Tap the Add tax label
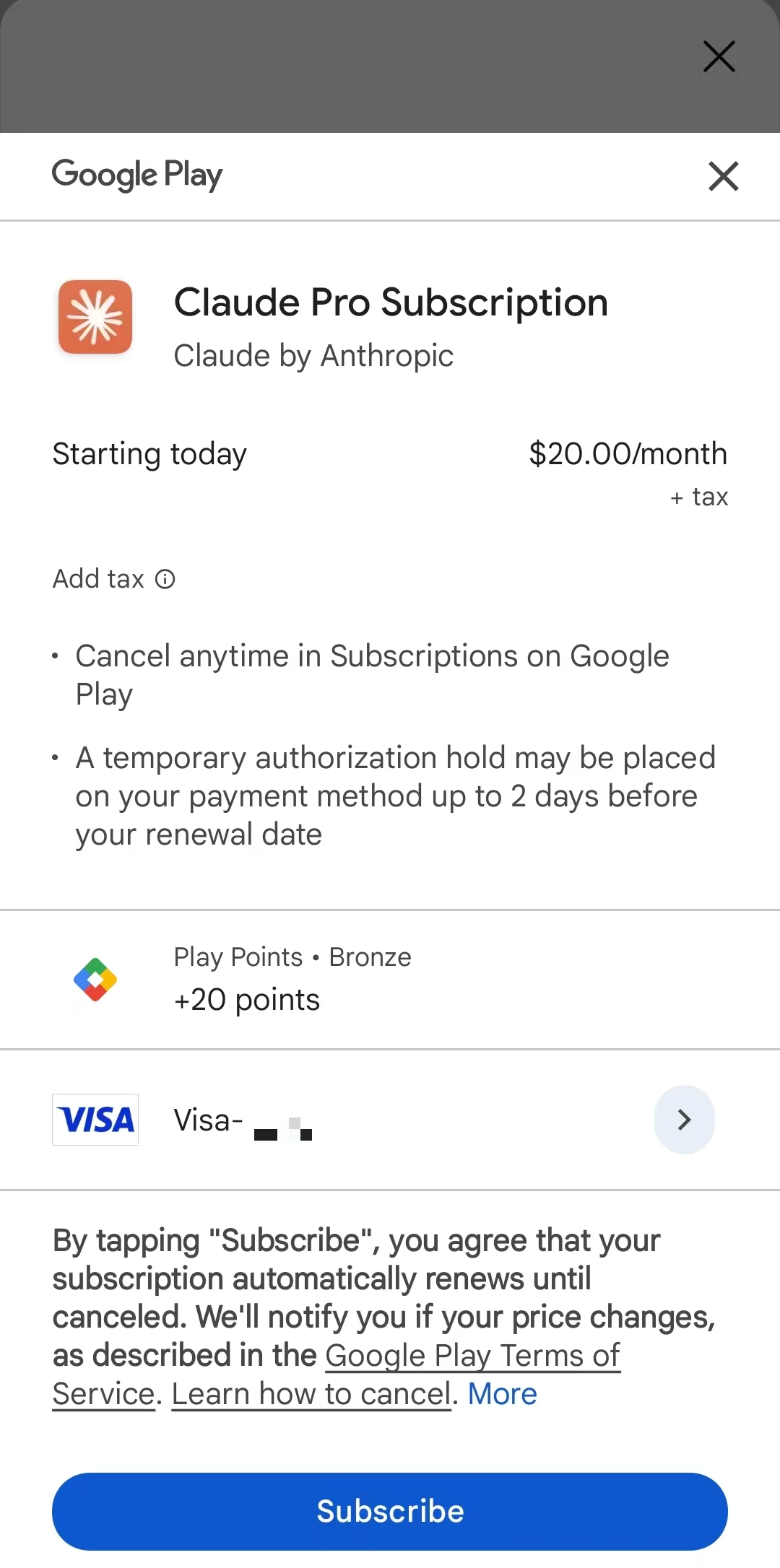780x1568 pixels. [x=99, y=579]
